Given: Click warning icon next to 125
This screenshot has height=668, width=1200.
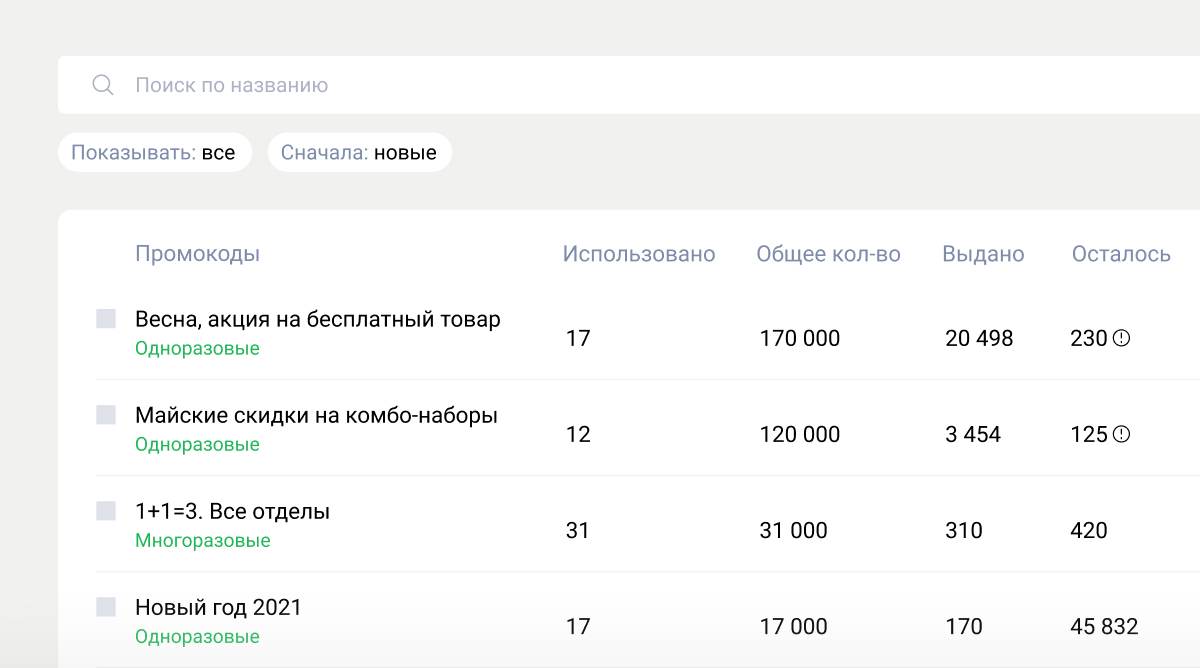Looking at the screenshot, I should click(x=1121, y=434).
